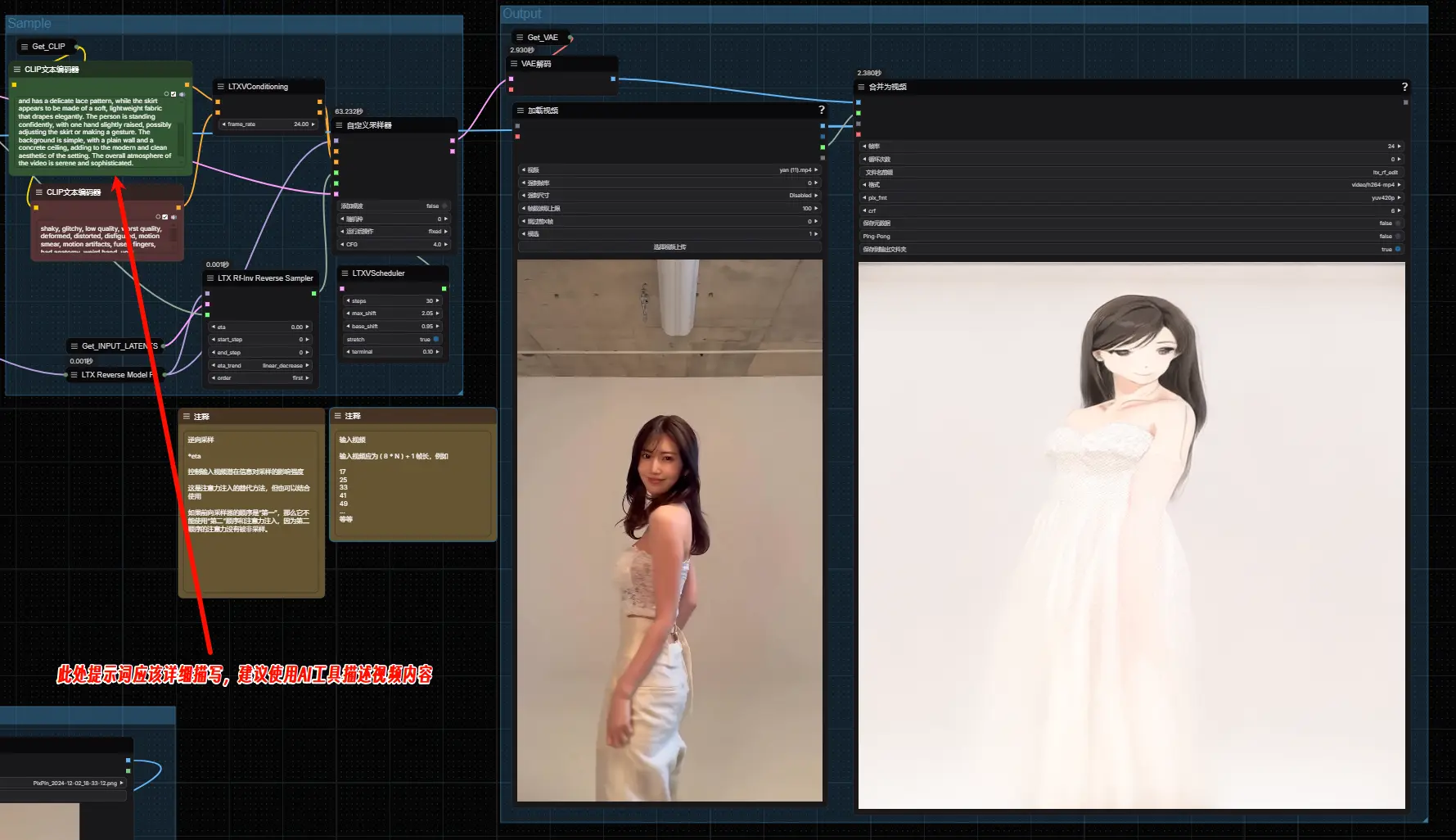Viewport: 1456px width, 840px height.
Task: Click the positive prompt text area
Action: coord(97,133)
